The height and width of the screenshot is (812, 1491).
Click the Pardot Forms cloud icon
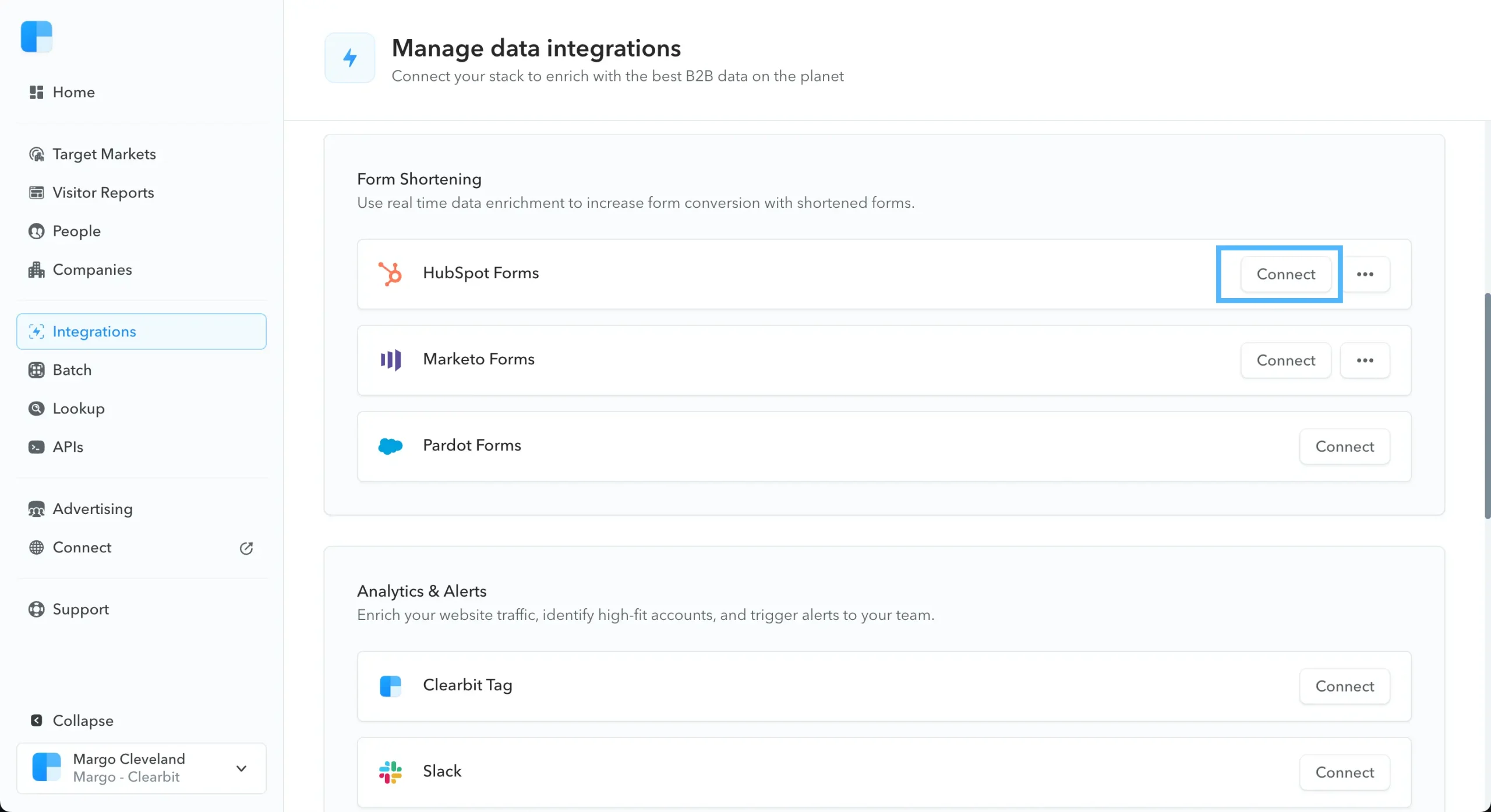pos(389,446)
